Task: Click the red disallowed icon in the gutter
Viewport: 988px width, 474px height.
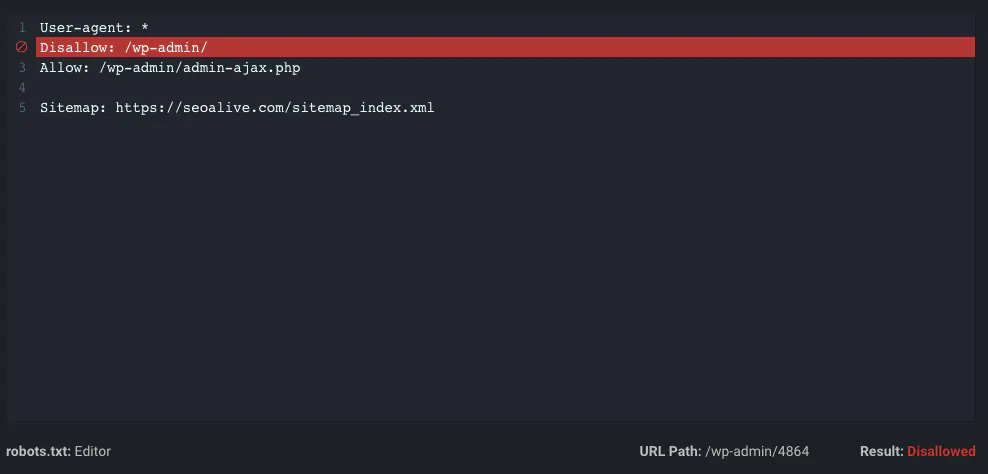Action: (x=21, y=47)
